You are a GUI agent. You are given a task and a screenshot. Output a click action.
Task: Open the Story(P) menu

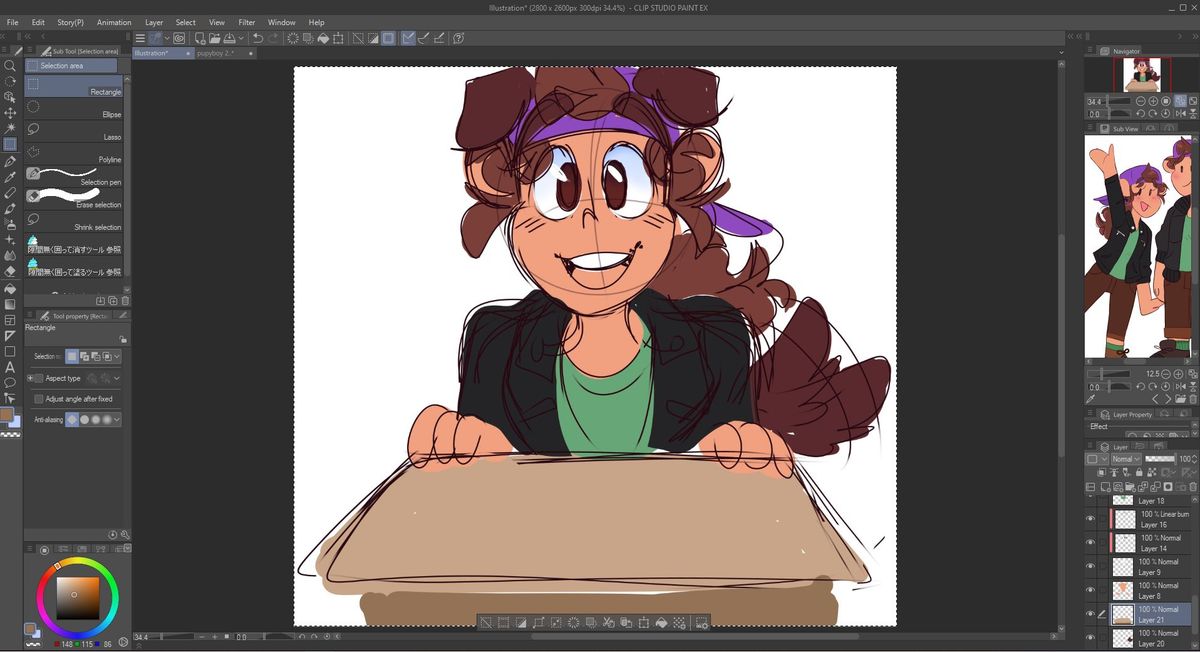coord(71,22)
